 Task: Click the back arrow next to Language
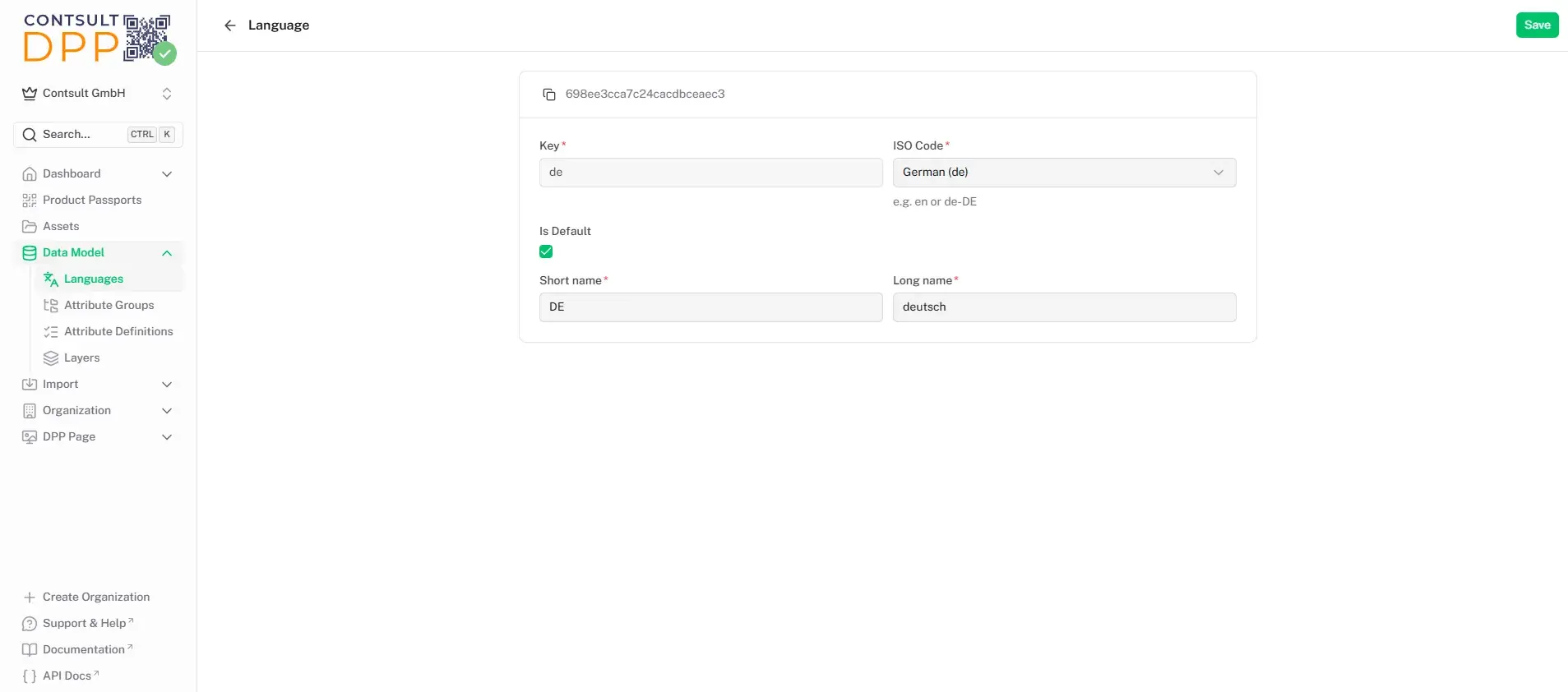coord(230,25)
